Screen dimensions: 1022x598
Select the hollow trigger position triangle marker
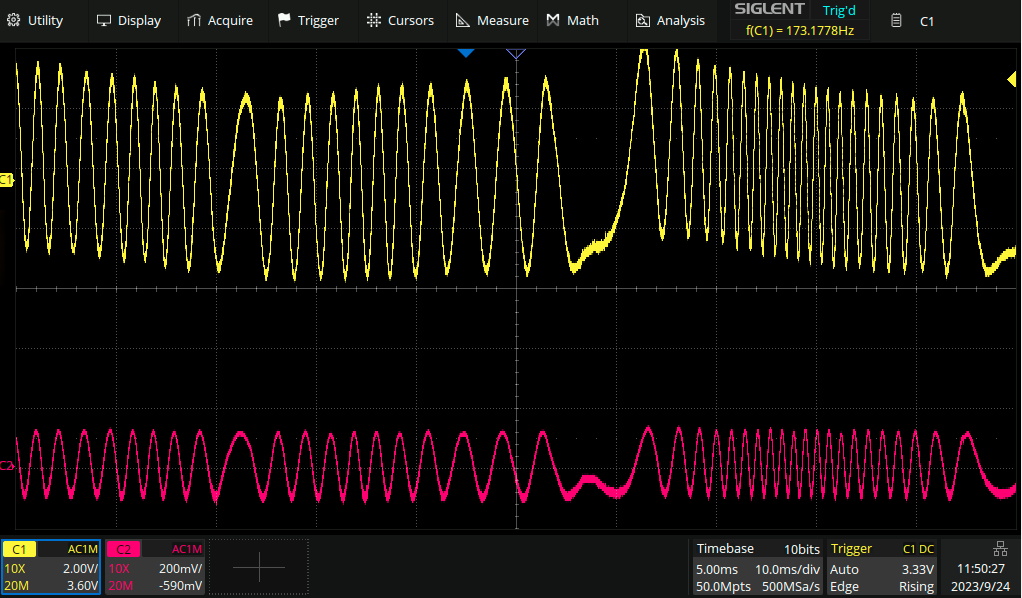click(x=516, y=53)
